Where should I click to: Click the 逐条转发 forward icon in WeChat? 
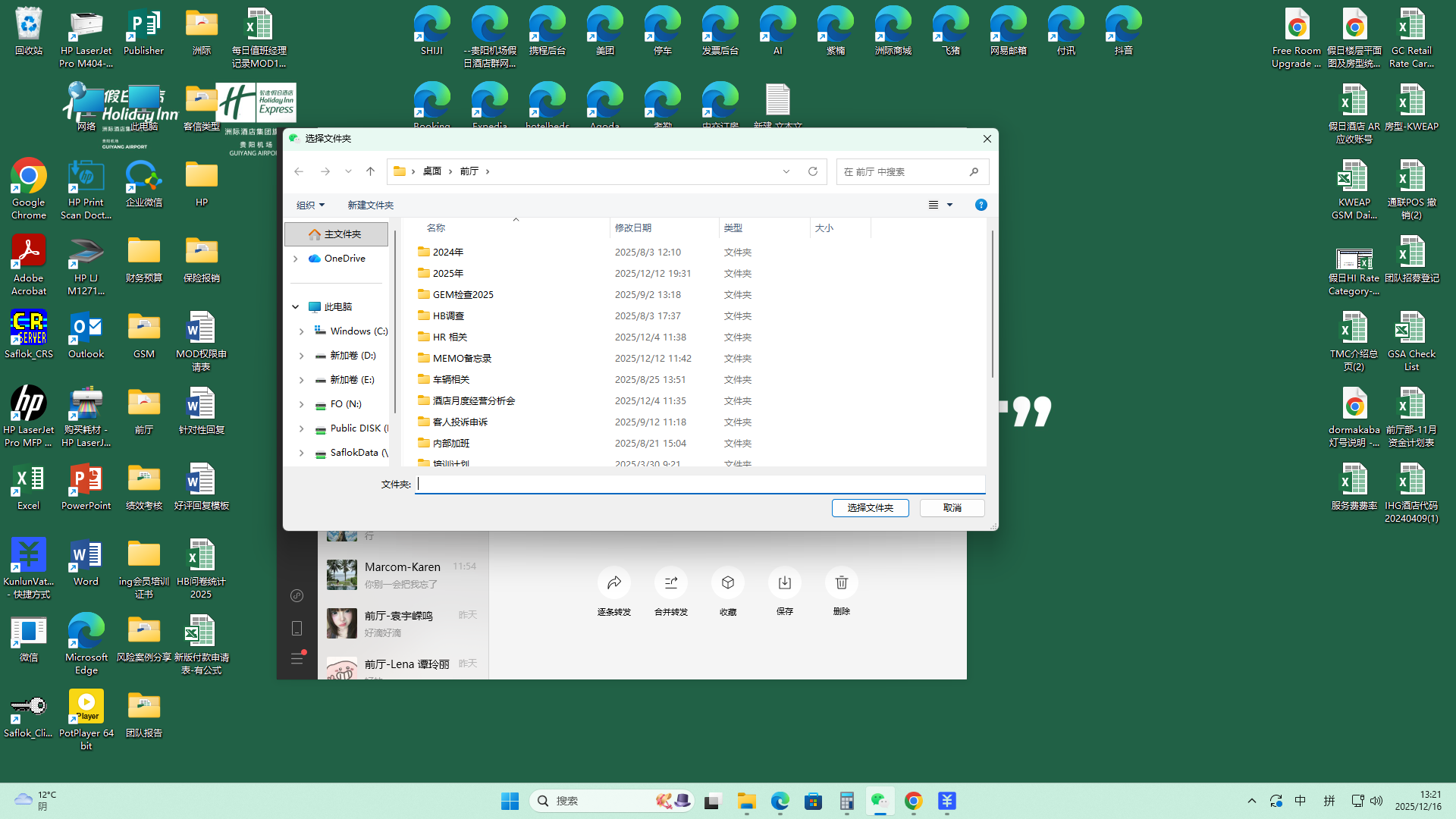tap(613, 582)
